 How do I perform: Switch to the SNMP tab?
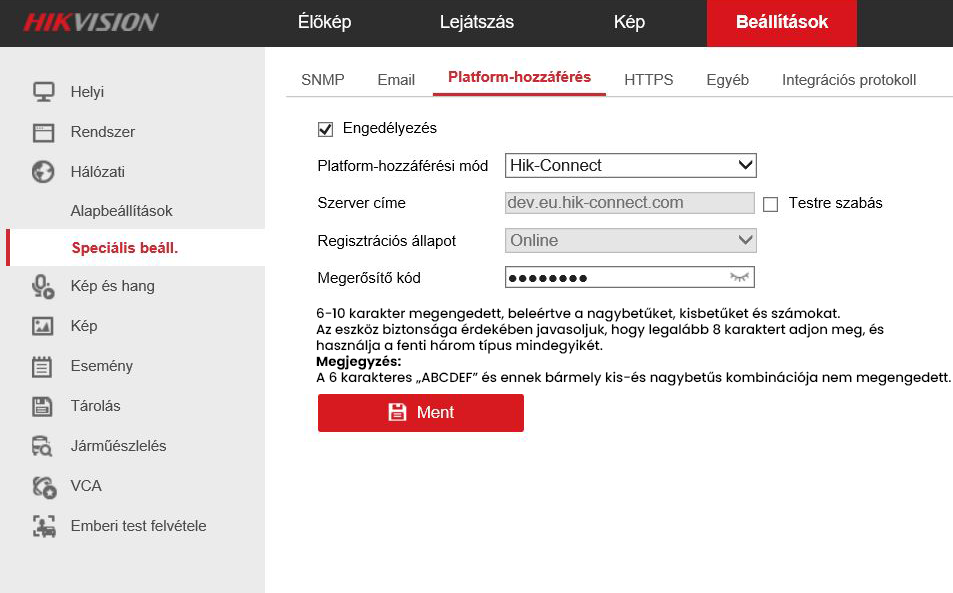point(323,80)
